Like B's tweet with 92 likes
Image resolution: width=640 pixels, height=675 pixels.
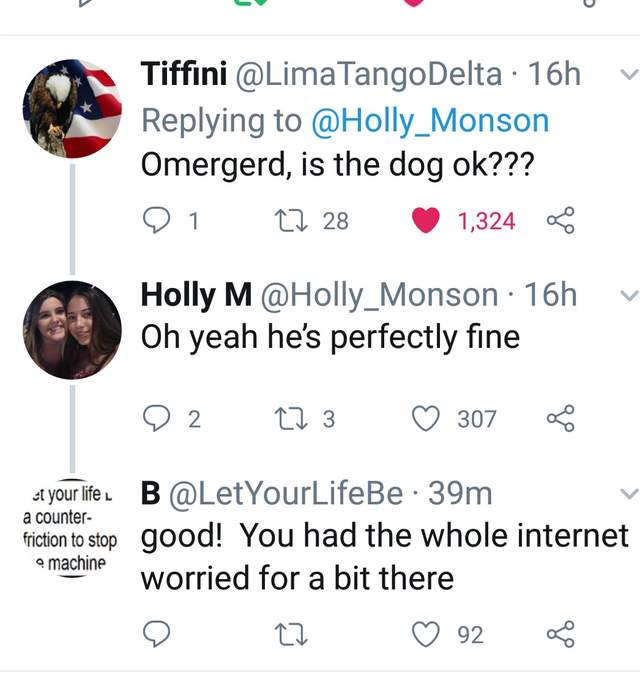(427, 634)
